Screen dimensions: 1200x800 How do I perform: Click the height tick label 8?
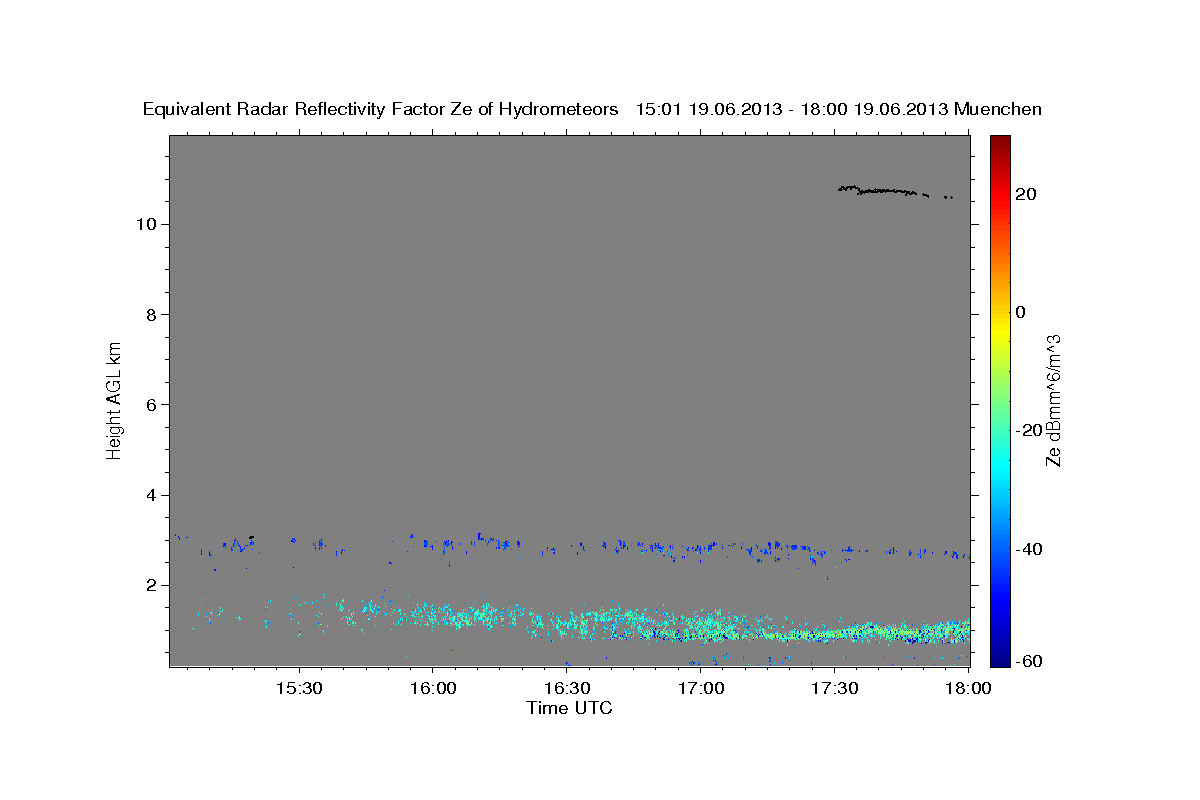click(149, 314)
